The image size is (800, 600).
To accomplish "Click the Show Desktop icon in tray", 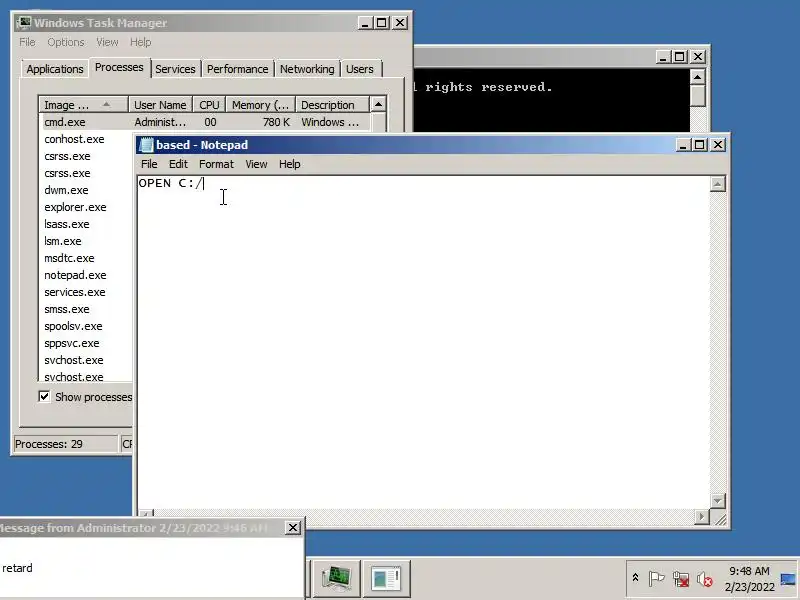I will 788,579.
